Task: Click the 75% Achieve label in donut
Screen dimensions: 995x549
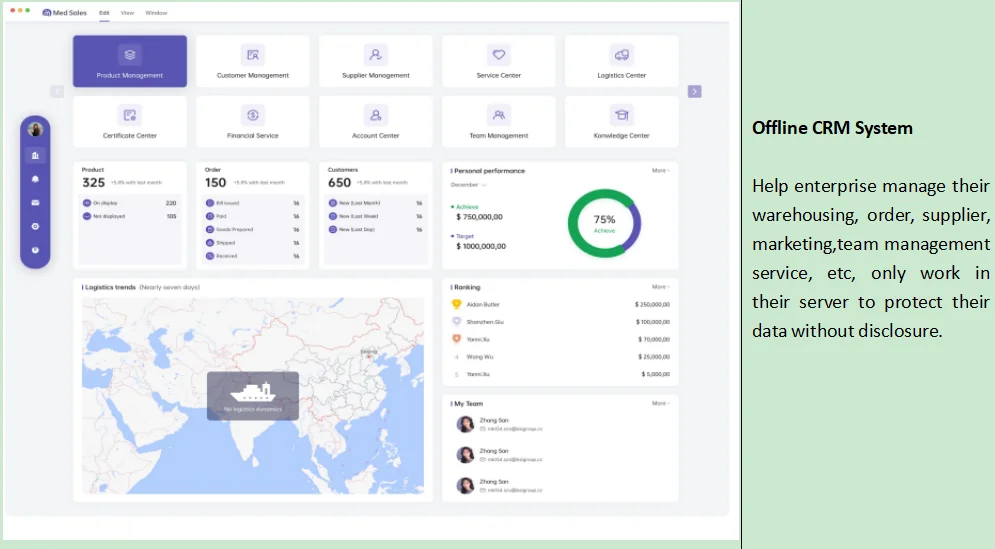Action: pos(604,223)
